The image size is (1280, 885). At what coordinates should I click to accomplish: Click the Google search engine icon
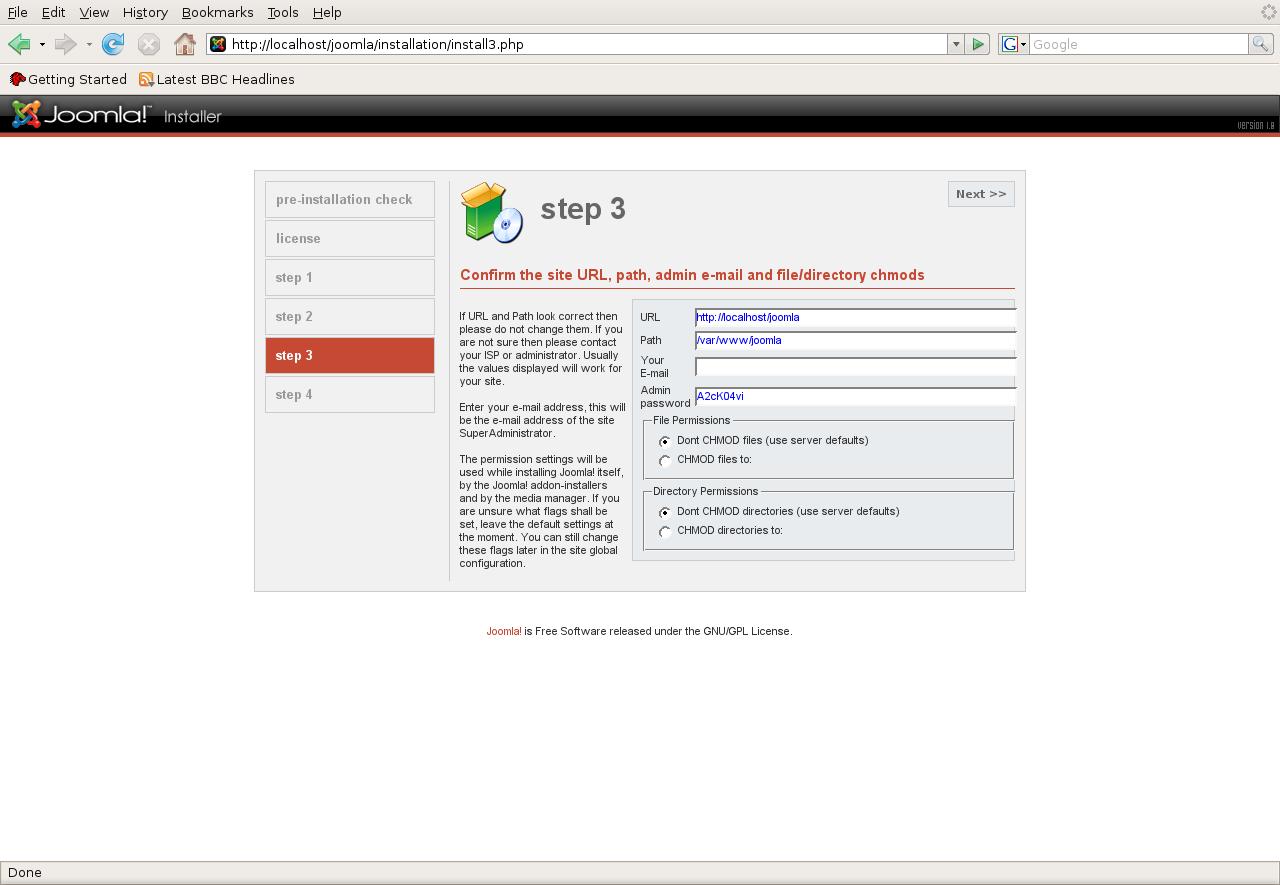click(x=1010, y=44)
